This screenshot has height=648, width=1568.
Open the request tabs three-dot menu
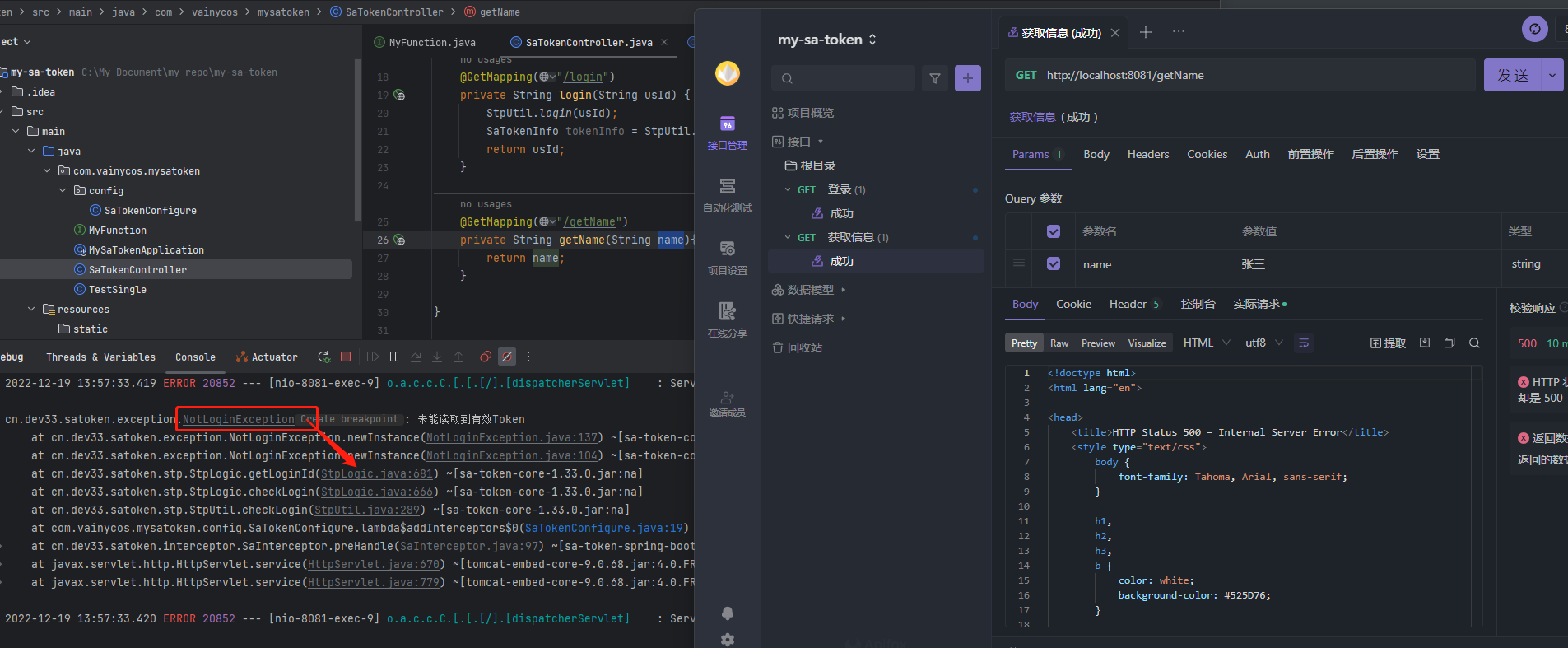1179,32
